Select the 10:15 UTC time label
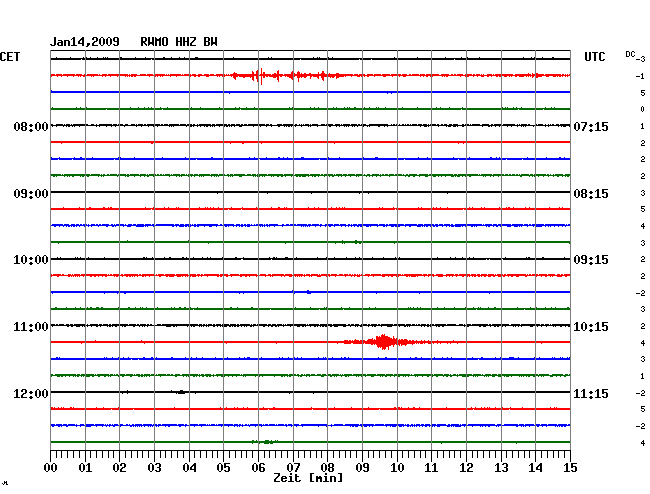 tap(591, 327)
